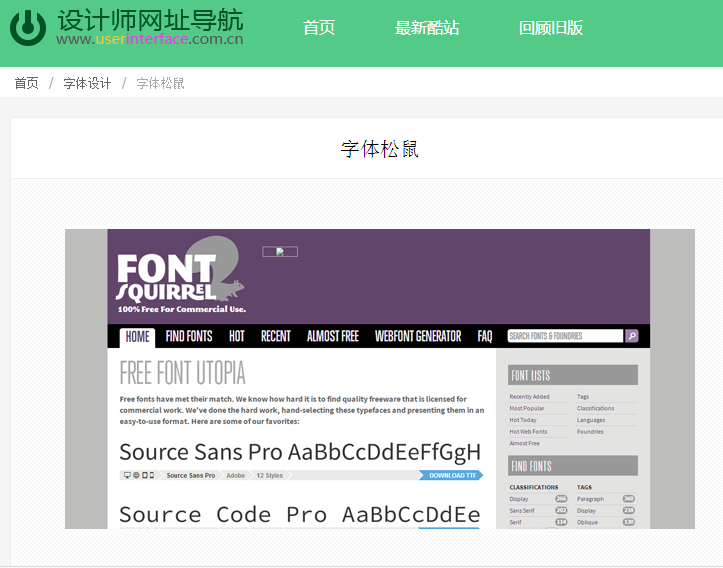Click the 设计师网址导航 site title
The image size is (723, 568).
[150, 20]
